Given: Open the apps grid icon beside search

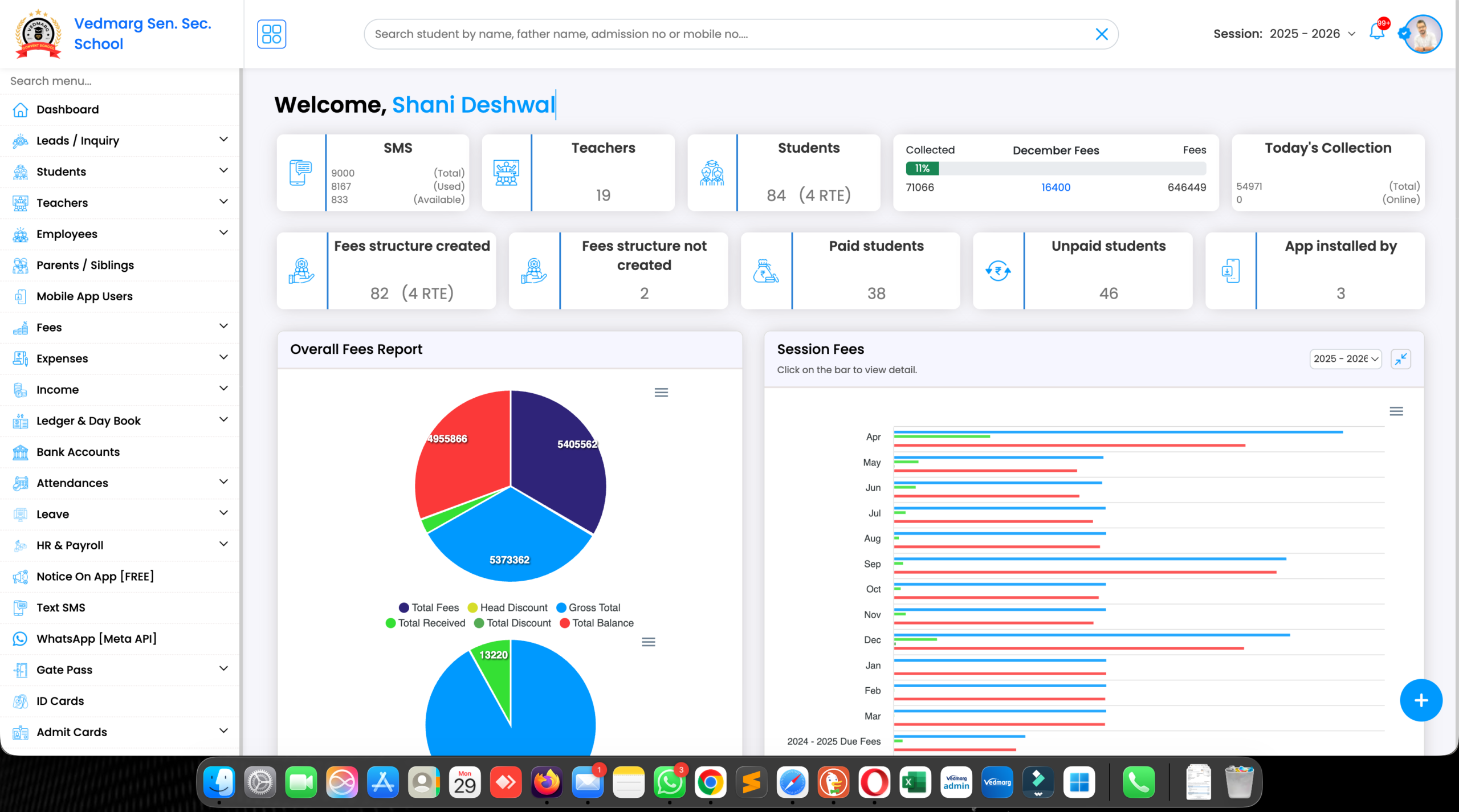Looking at the screenshot, I should [272, 34].
